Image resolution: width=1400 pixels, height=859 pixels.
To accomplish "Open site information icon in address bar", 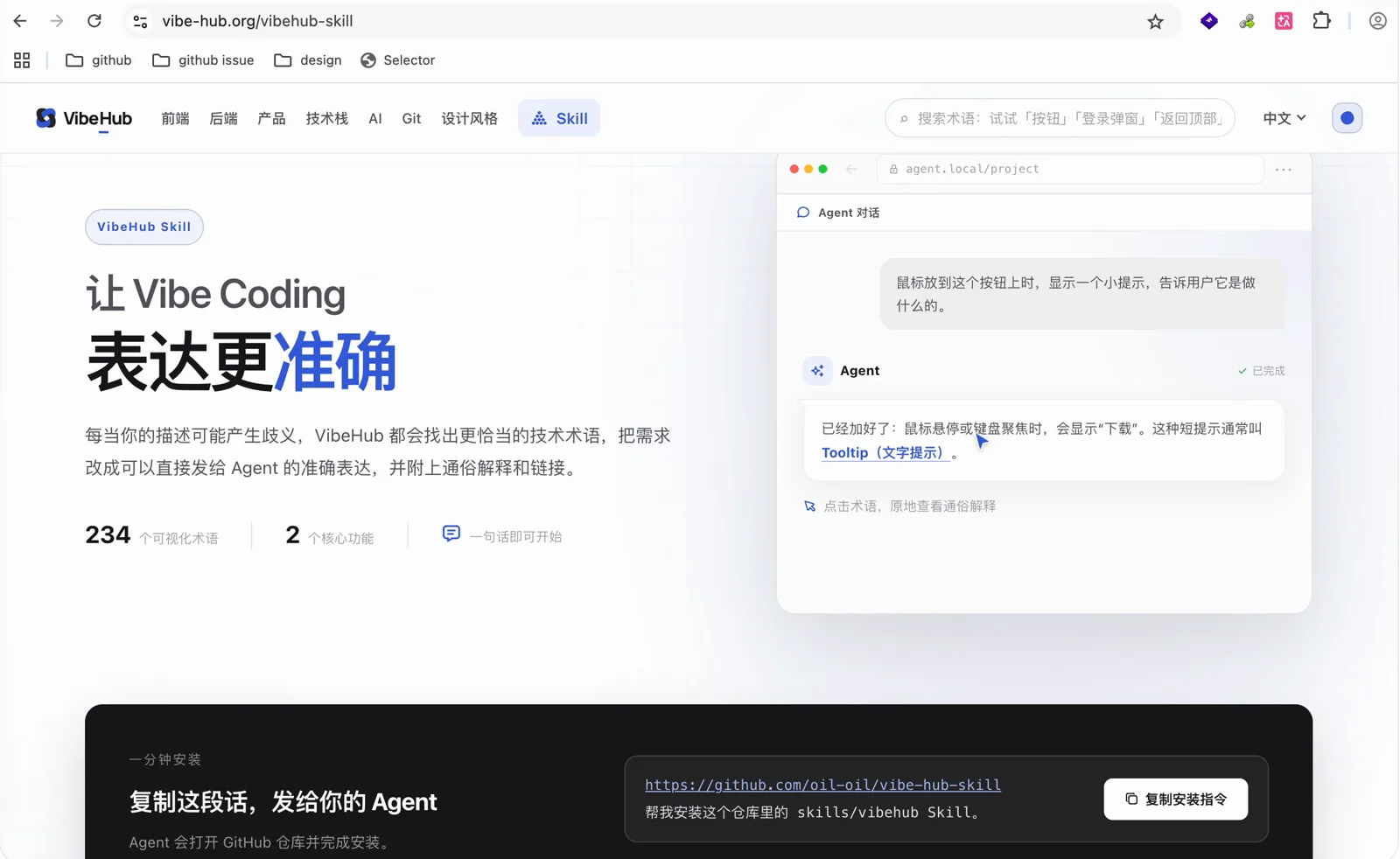I will click(x=140, y=21).
